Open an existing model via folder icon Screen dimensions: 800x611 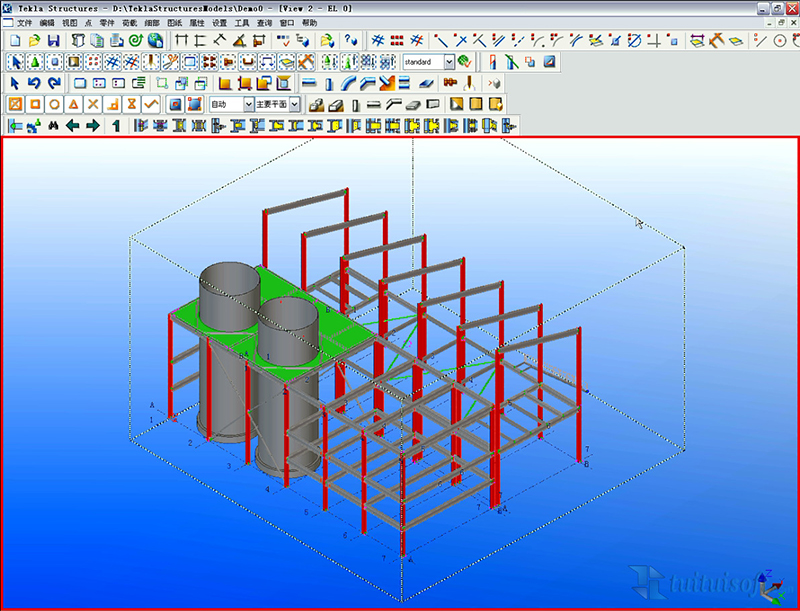coord(35,41)
